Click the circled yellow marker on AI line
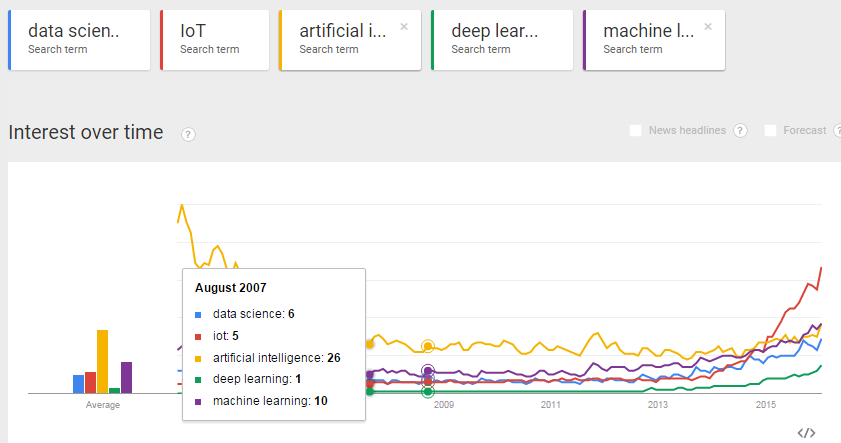Screen dimensions: 841x443 427,346
